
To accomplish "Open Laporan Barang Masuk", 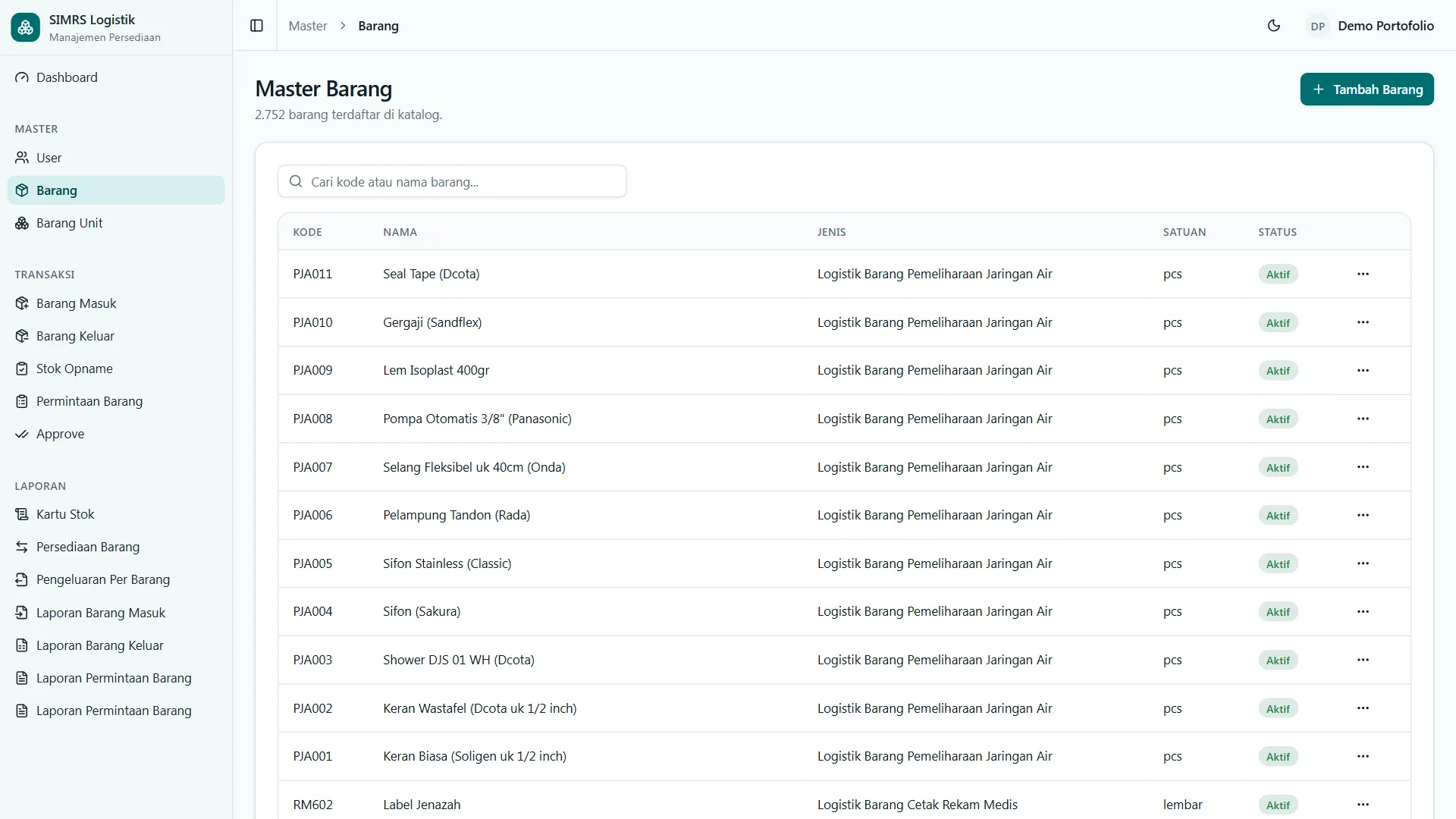I will [116, 613].
